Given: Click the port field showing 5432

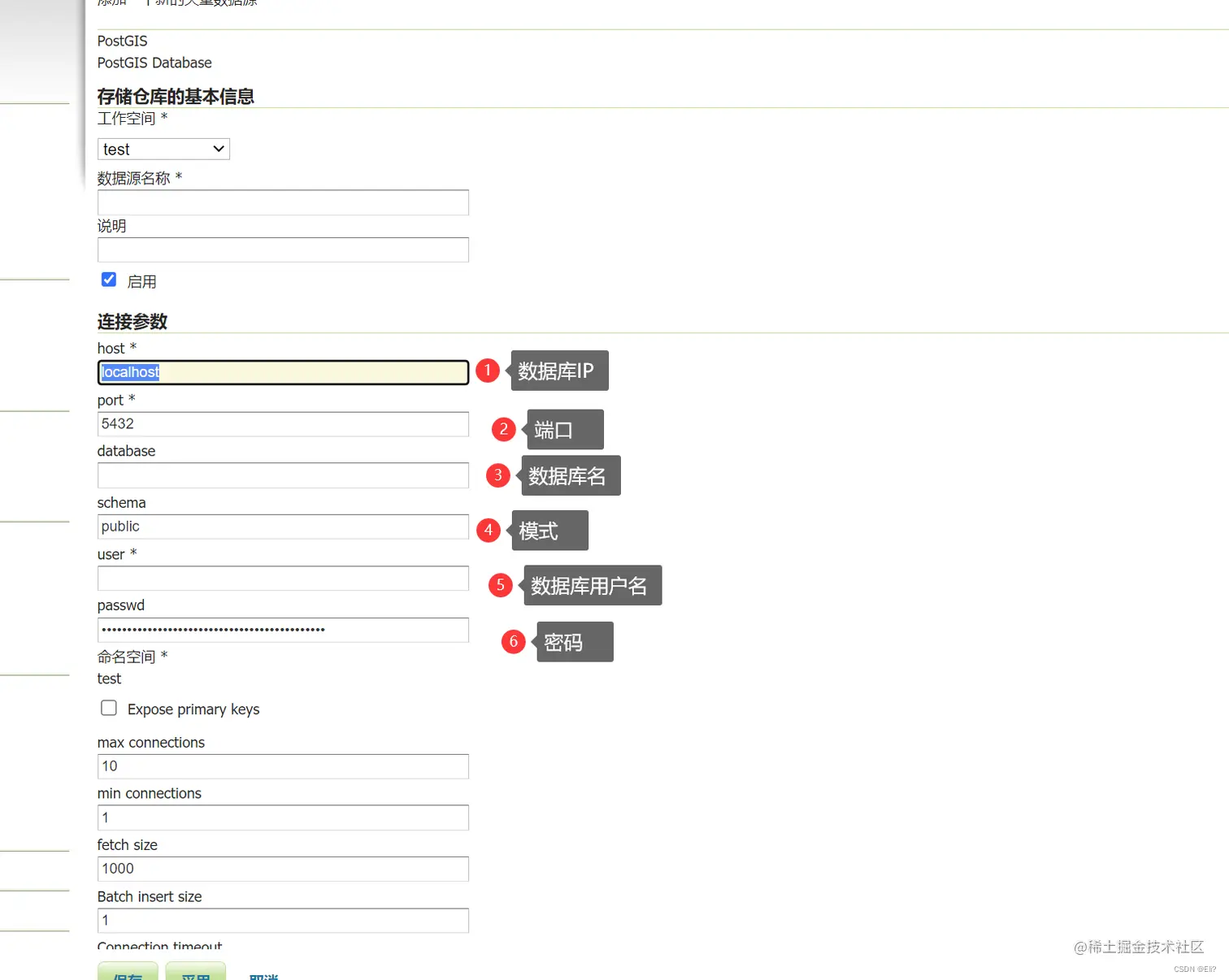Looking at the screenshot, I should coord(282,423).
